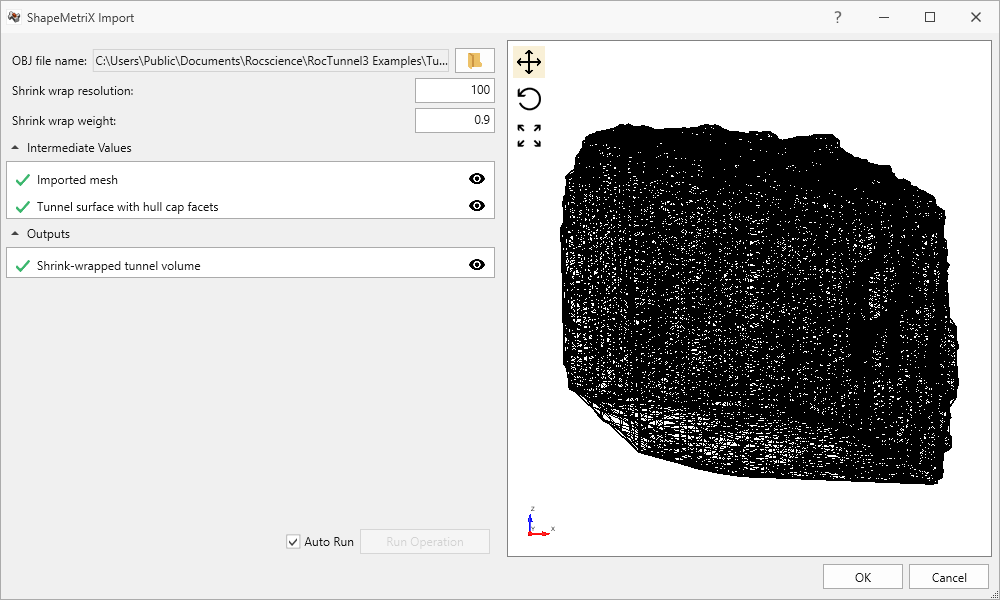
Task: Maximize the ShapeMetriX Import window
Action: tap(930, 17)
